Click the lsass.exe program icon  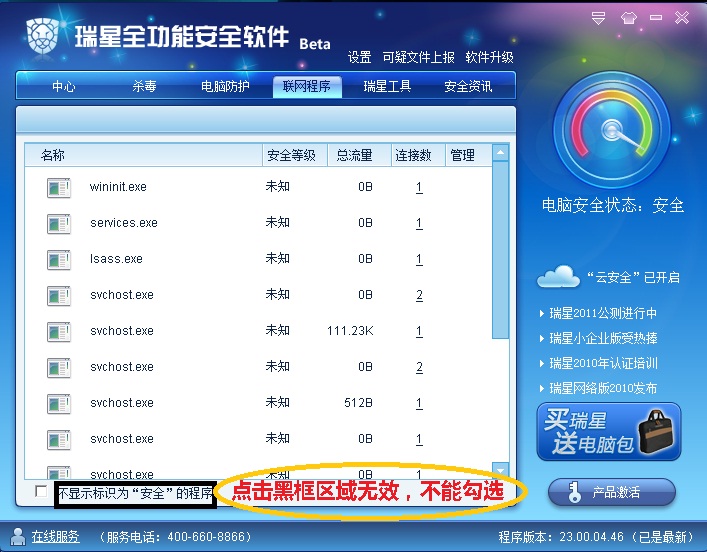59,260
